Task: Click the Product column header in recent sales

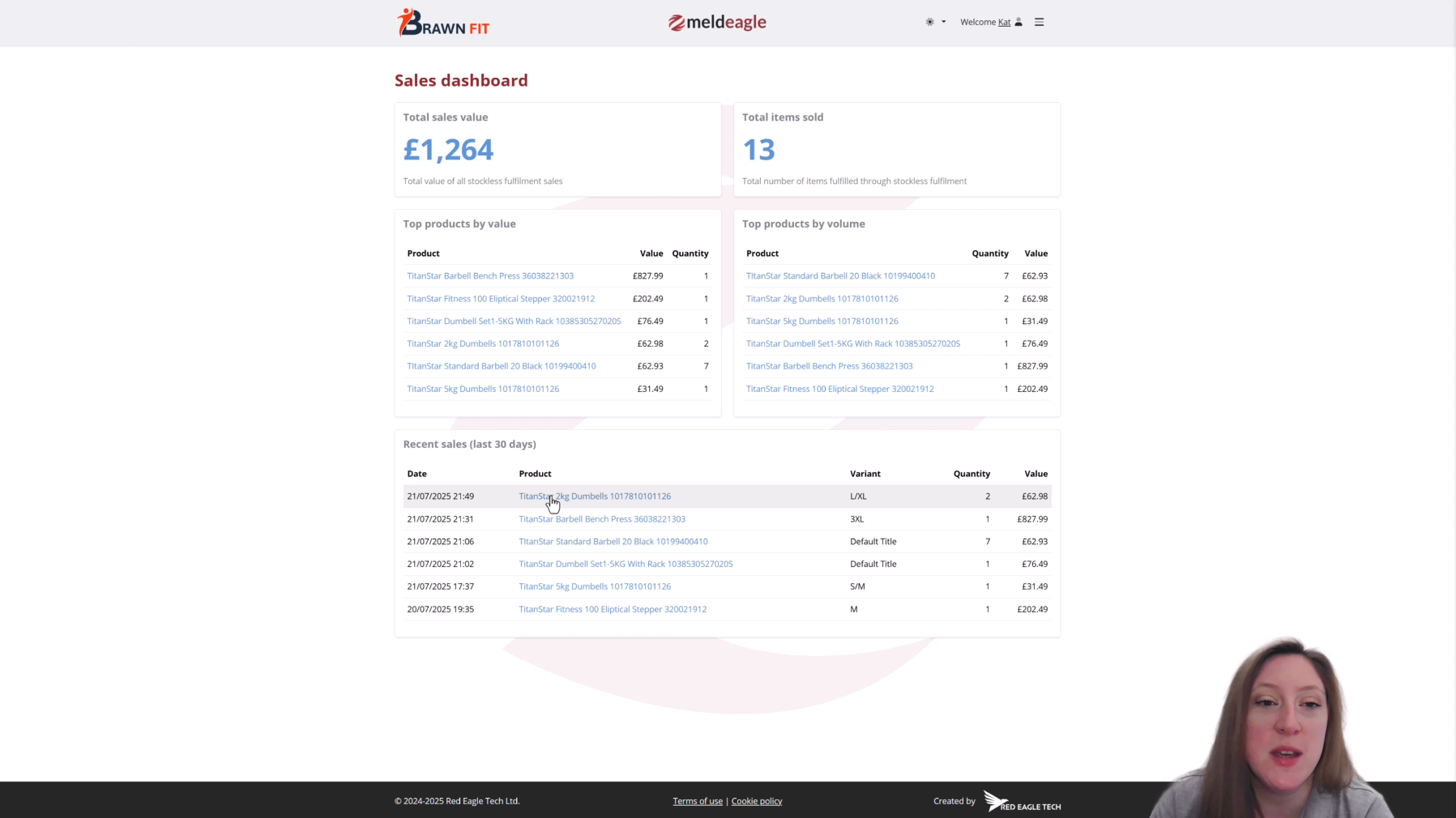Action: pos(535,474)
